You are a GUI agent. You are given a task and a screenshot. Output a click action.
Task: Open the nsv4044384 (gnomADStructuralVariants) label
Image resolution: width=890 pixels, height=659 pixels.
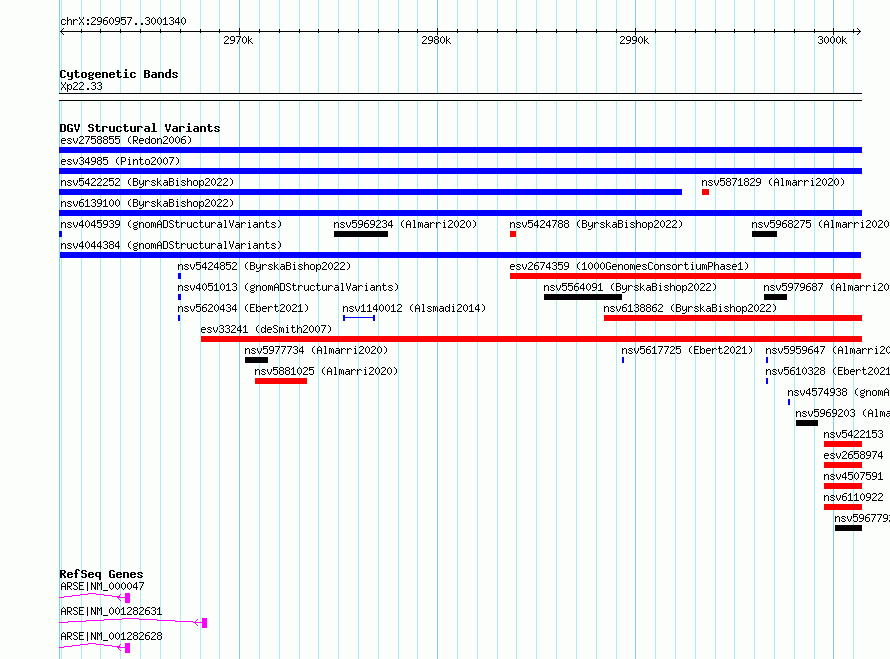click(171, 245)
